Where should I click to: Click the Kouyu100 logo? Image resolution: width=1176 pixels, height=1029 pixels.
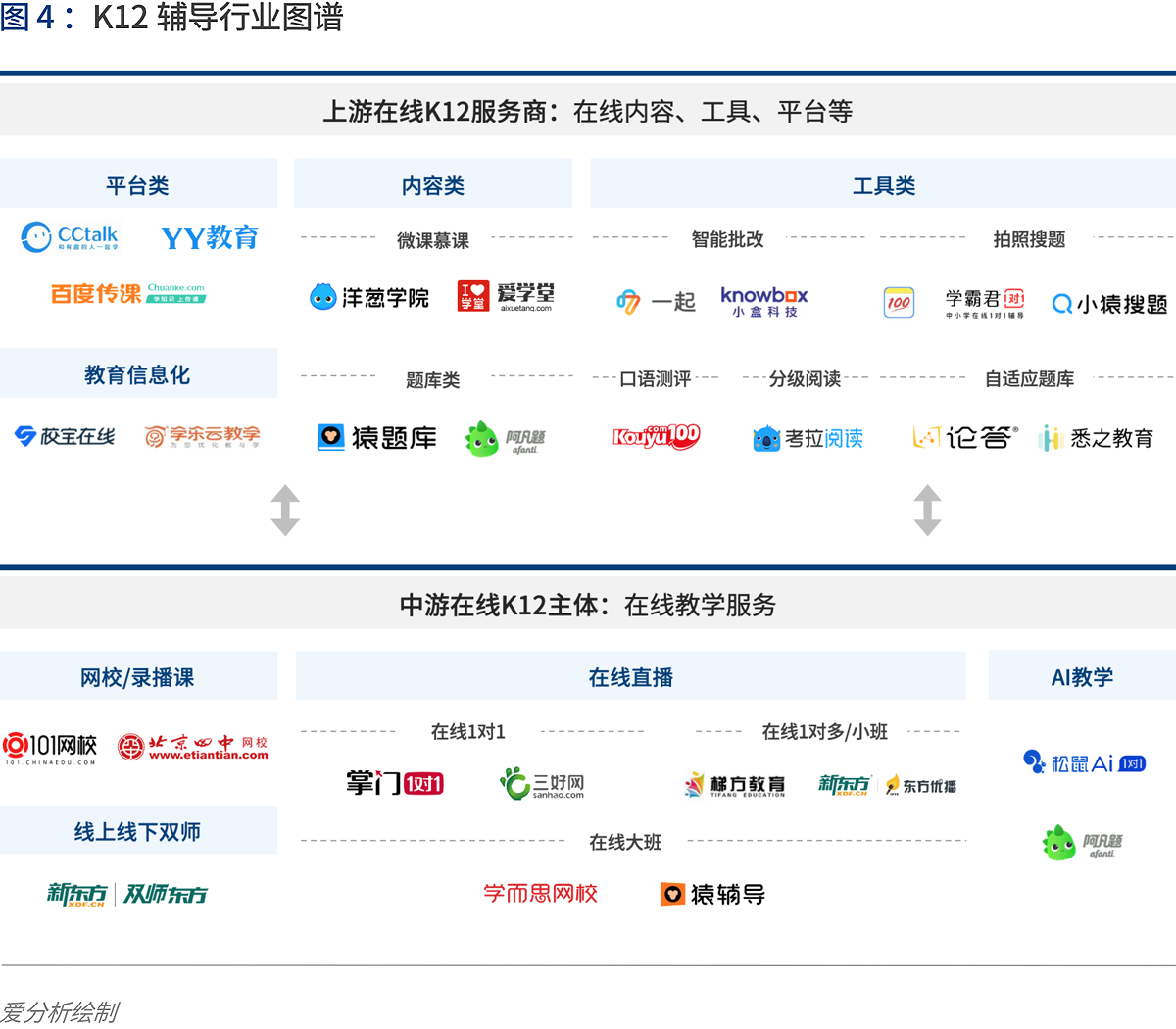657,436
